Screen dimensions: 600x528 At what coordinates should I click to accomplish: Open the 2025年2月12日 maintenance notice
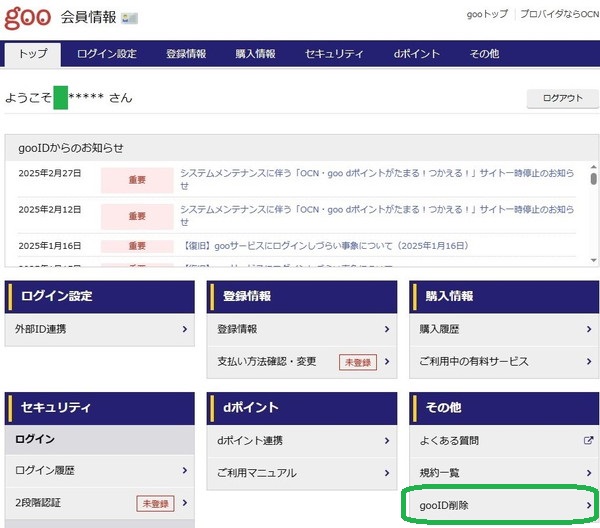(377, 215)
